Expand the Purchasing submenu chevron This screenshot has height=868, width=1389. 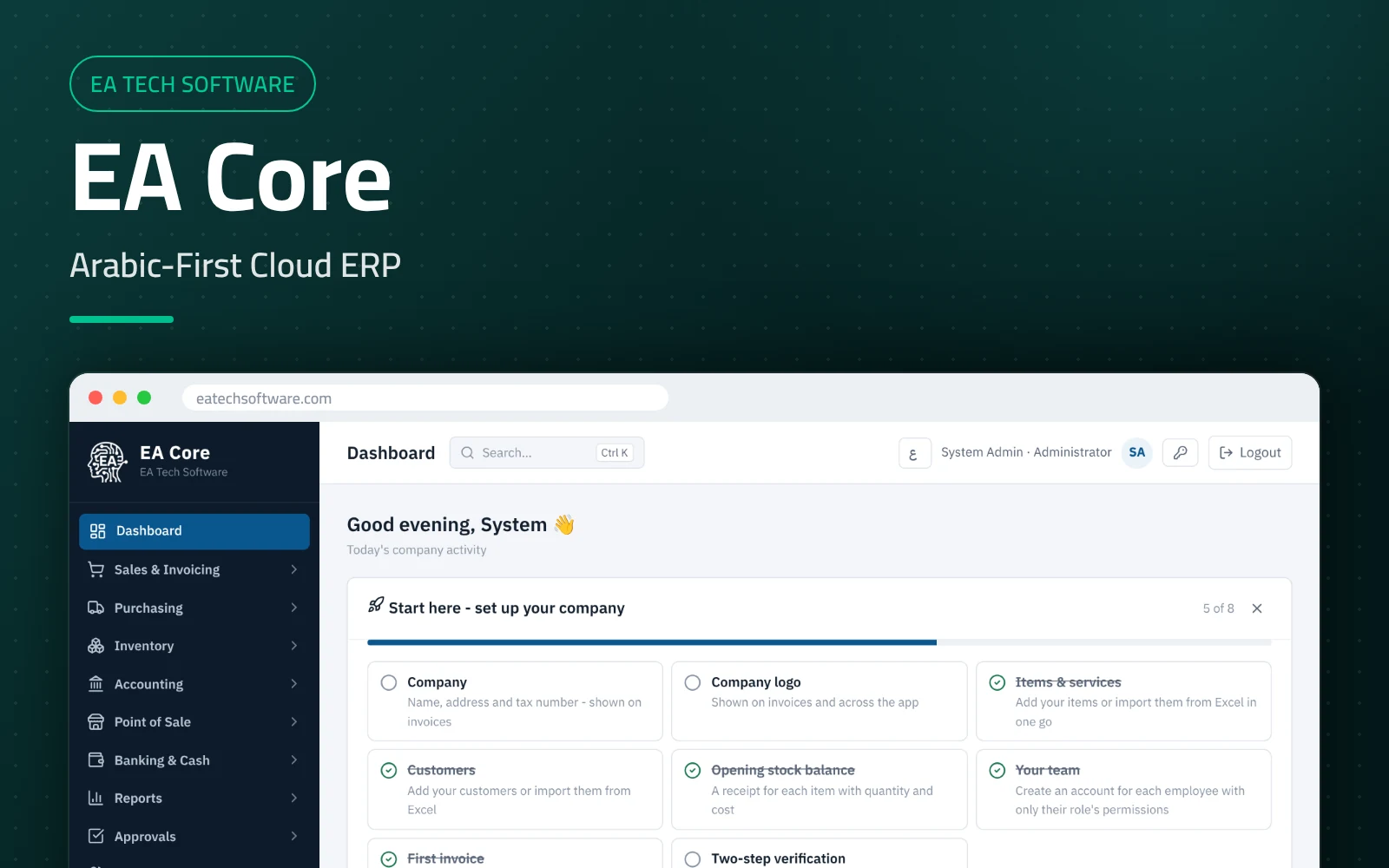point(294,608)
